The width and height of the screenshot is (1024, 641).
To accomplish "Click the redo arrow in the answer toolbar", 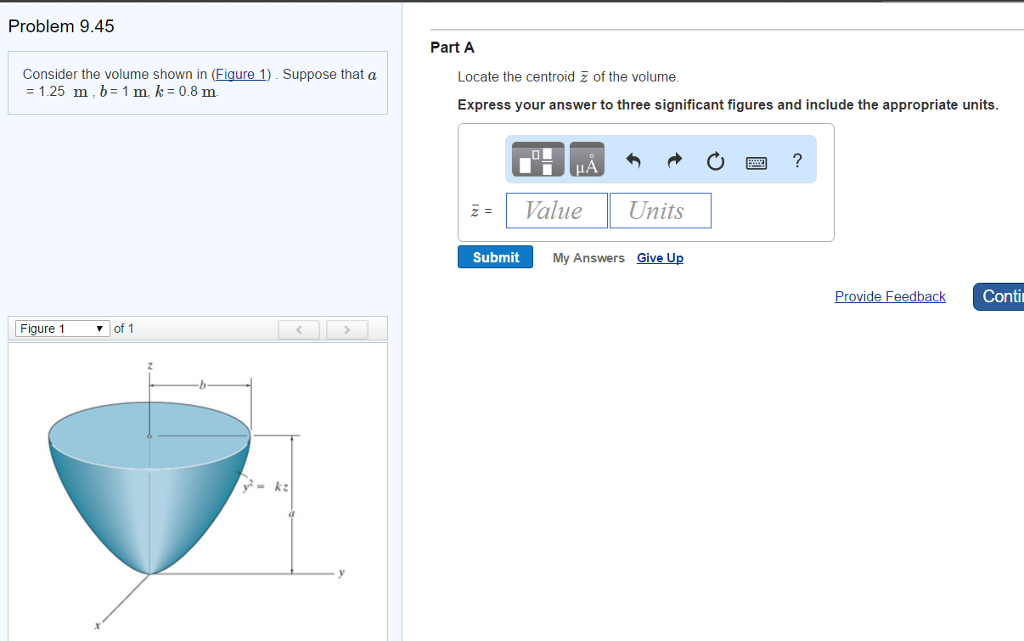I will 674,159.
